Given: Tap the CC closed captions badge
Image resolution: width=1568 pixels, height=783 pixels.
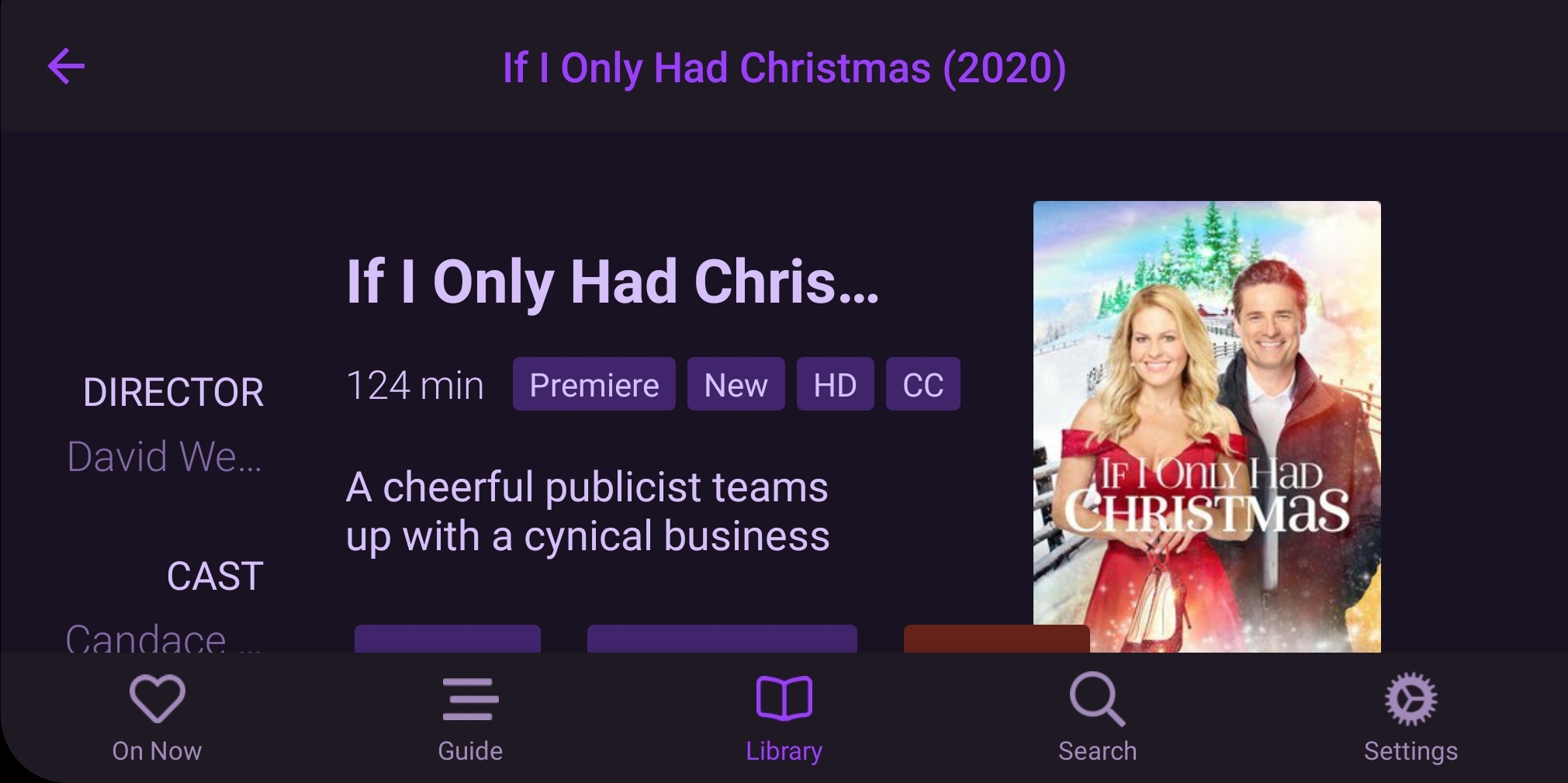Looking at the screenshot, I should click(923, 384).
